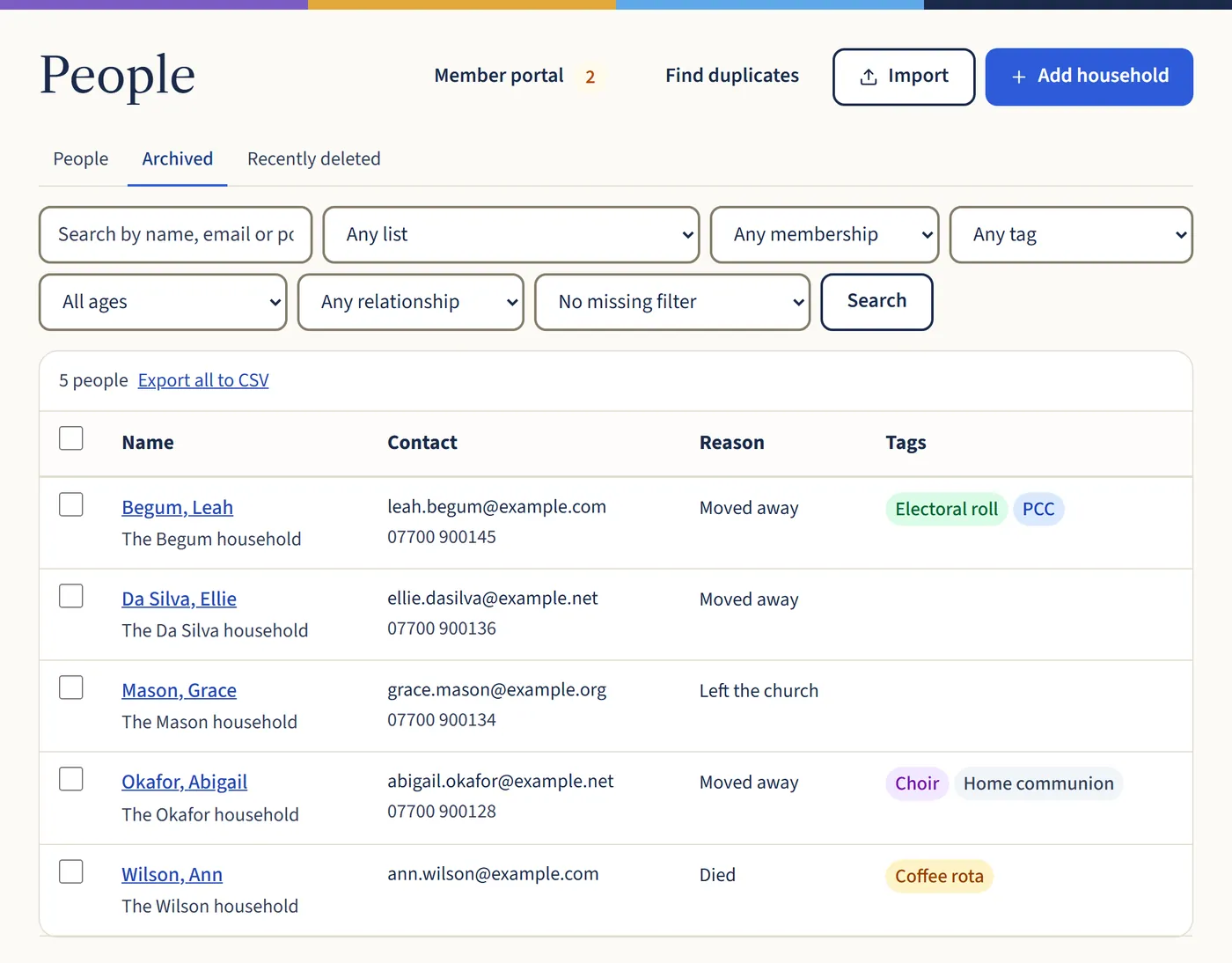
Task: Click phone number 07700 900128
Action: point(442,812)
